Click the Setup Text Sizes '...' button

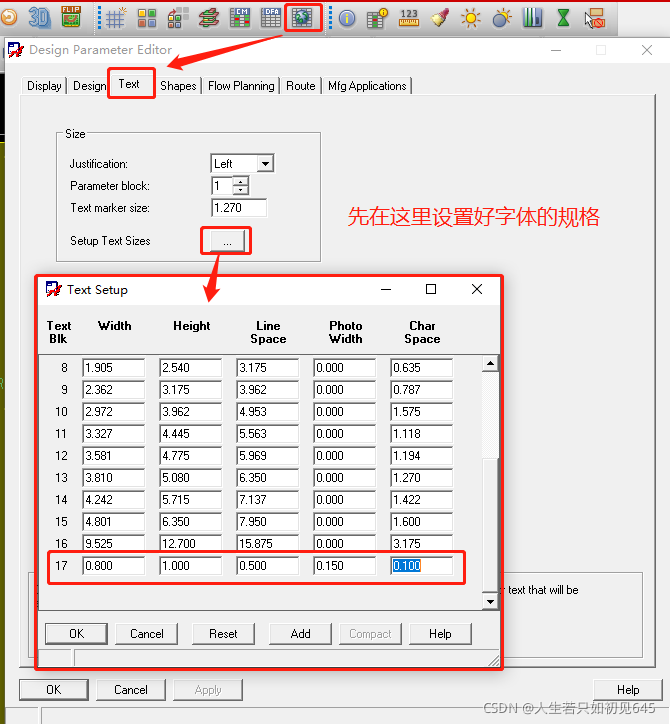pos(226,241)
